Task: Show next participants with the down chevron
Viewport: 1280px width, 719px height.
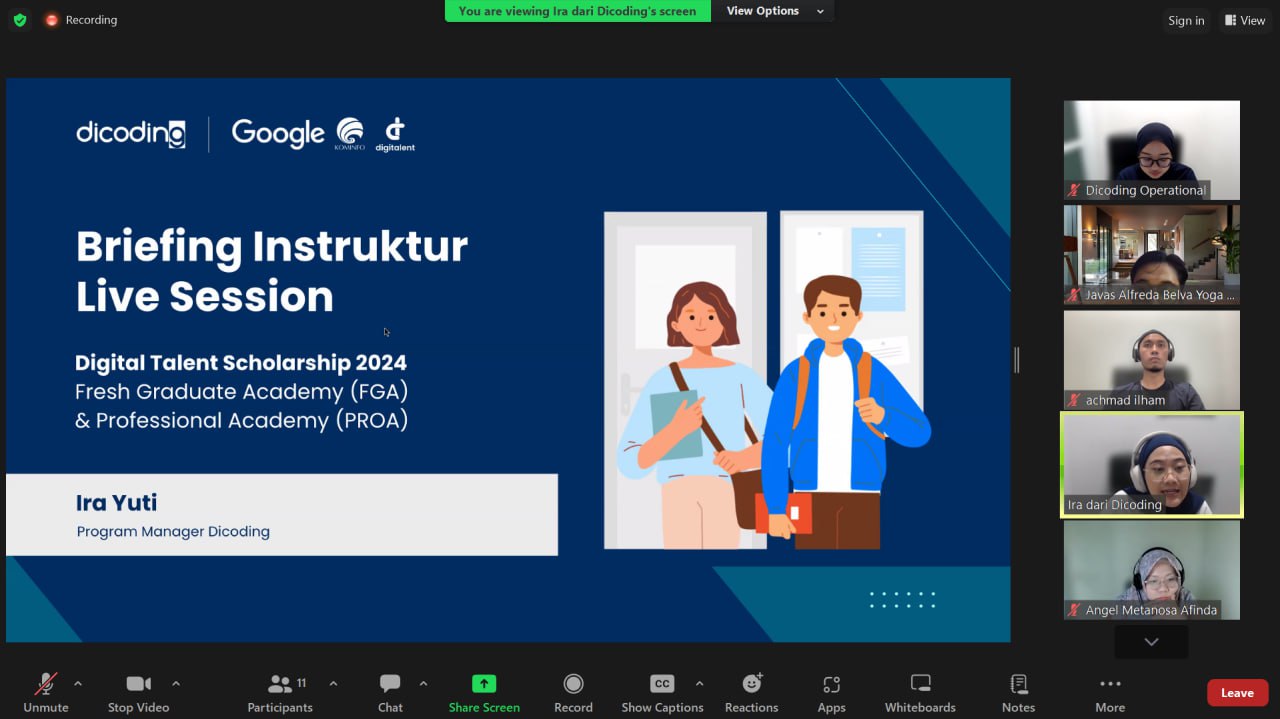Action: (x=1151, y=642)
